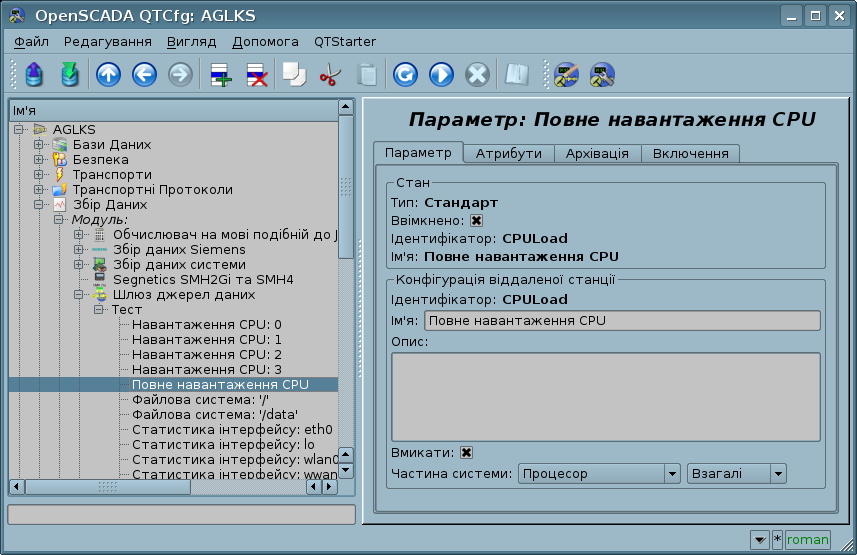Image resolution: width=857 pixels, height=555 pixels.
Task: Expand the Безпека tree node
Action: [38, 160]
